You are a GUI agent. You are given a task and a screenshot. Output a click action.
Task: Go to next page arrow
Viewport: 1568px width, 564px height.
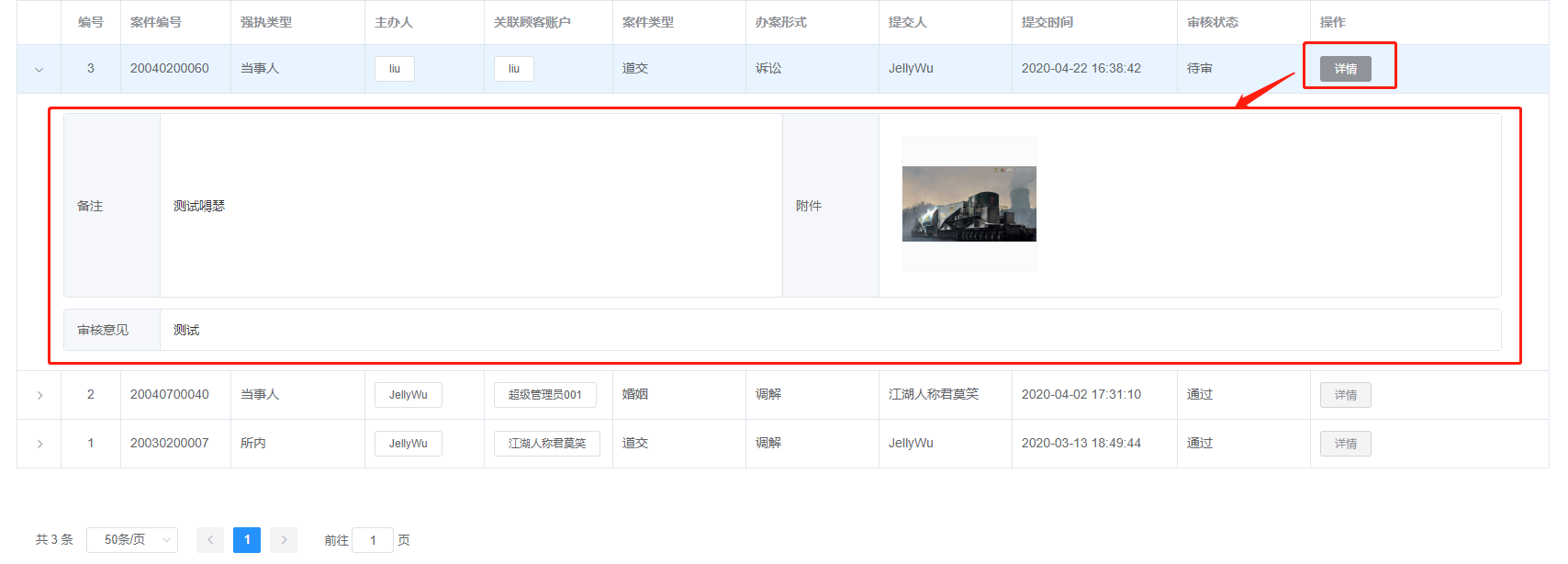[284, 540]
